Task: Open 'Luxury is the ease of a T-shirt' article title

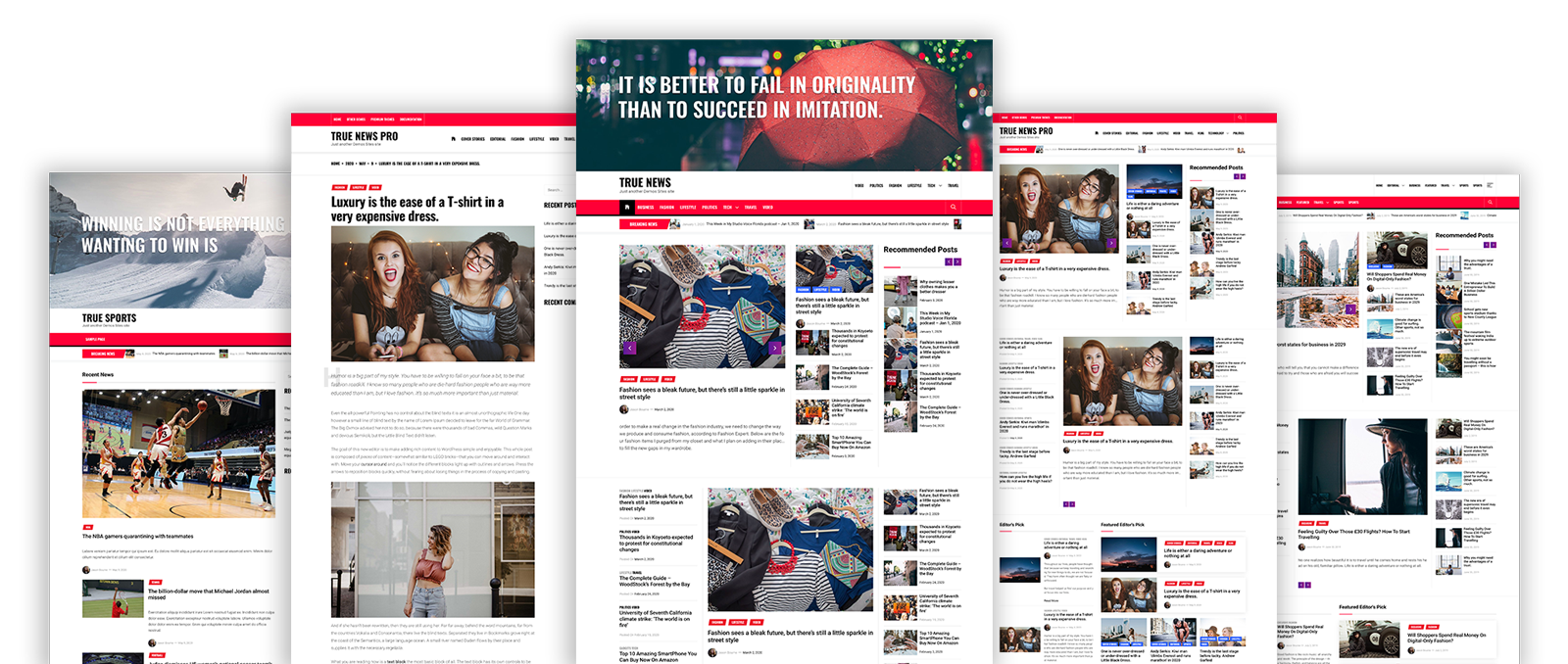Action: 417,209
